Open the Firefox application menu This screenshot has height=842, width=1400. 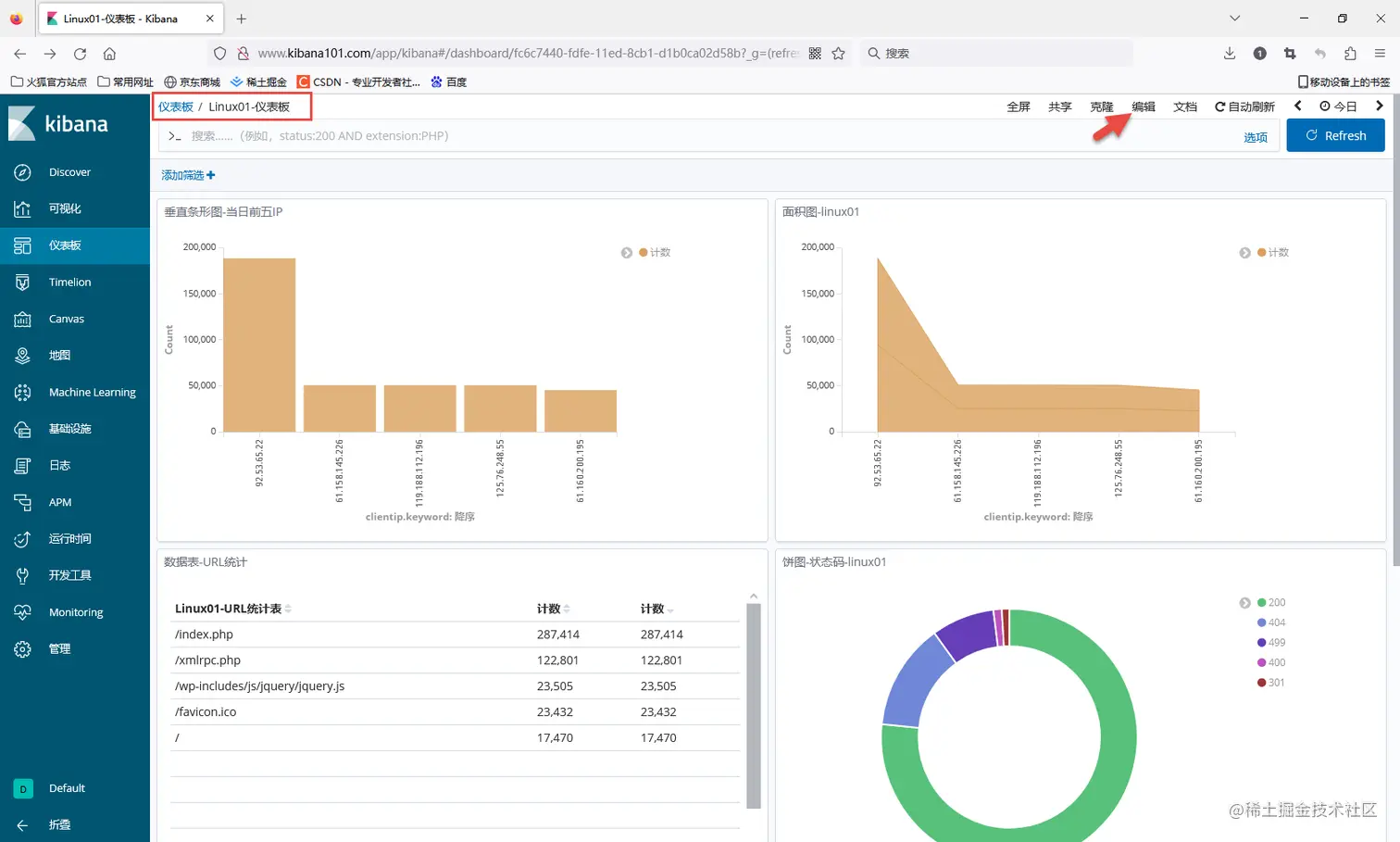click(1380, 54)
